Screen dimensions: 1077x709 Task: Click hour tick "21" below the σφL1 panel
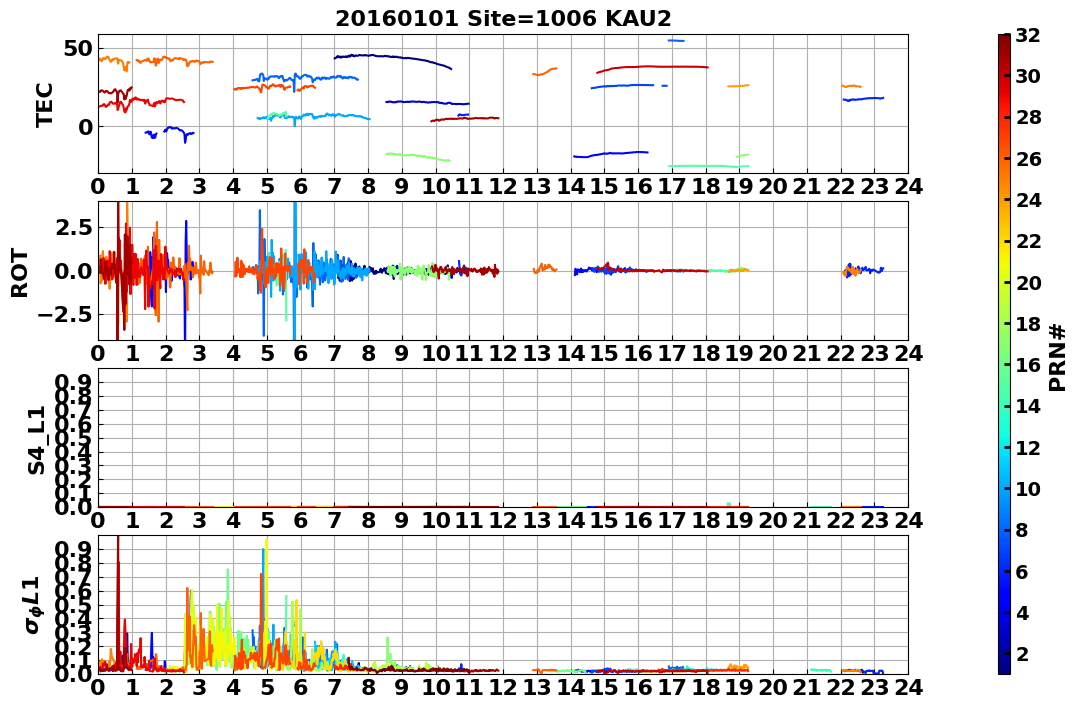pos(806,687)
